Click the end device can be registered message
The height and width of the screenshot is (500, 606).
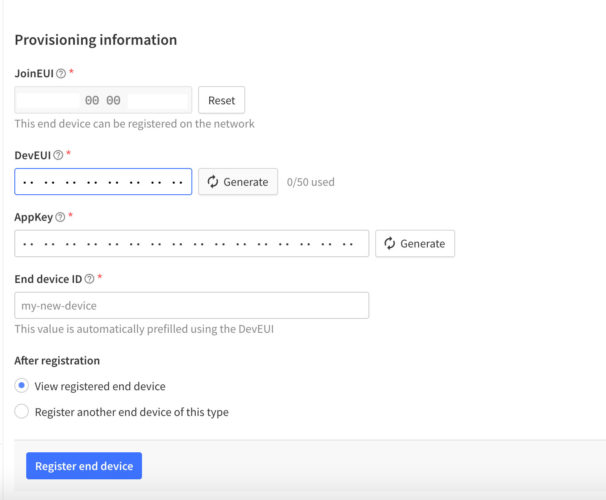click(x=134, y=124)
